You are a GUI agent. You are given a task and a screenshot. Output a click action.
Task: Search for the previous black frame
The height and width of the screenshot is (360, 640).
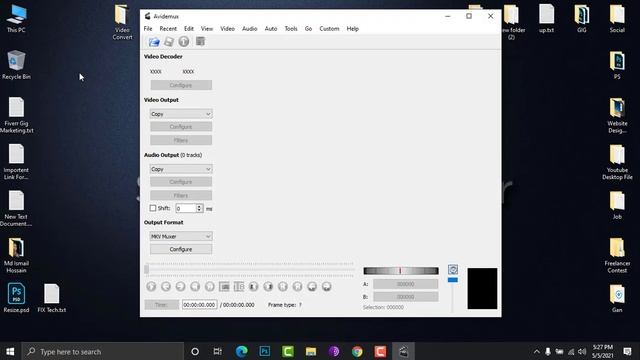pos(253,287)
